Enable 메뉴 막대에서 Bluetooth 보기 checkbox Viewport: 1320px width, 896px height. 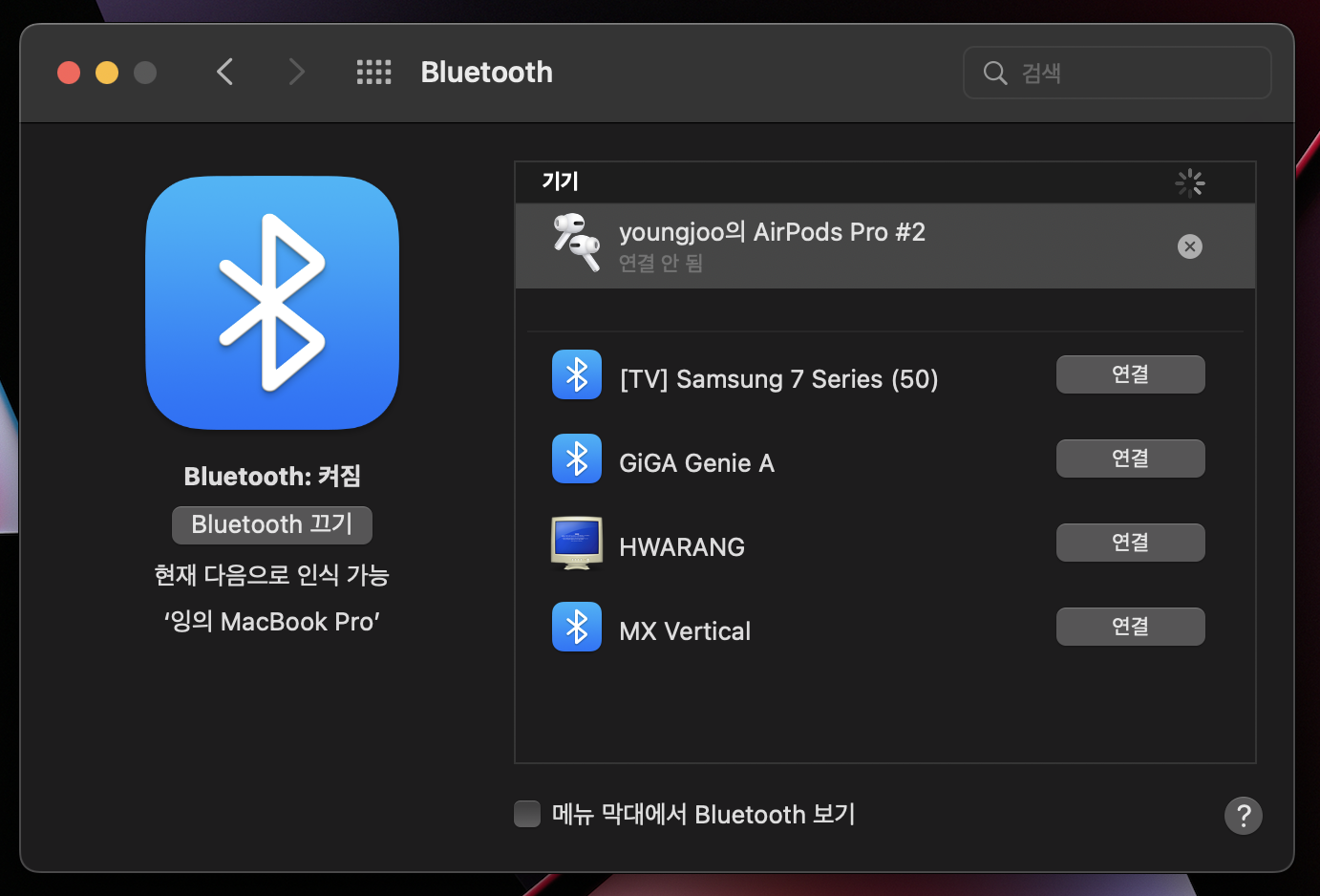tap(527, 814)
